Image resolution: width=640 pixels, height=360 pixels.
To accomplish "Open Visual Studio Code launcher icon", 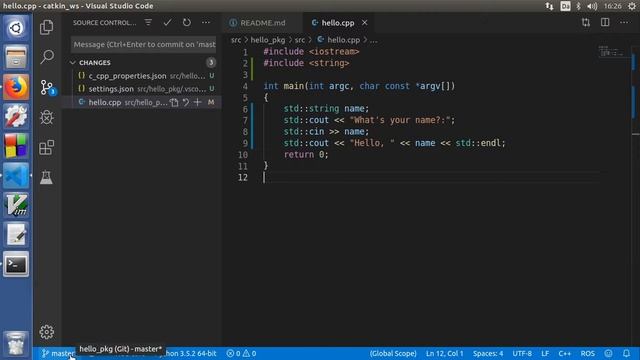I will click(x=16, y=176).
